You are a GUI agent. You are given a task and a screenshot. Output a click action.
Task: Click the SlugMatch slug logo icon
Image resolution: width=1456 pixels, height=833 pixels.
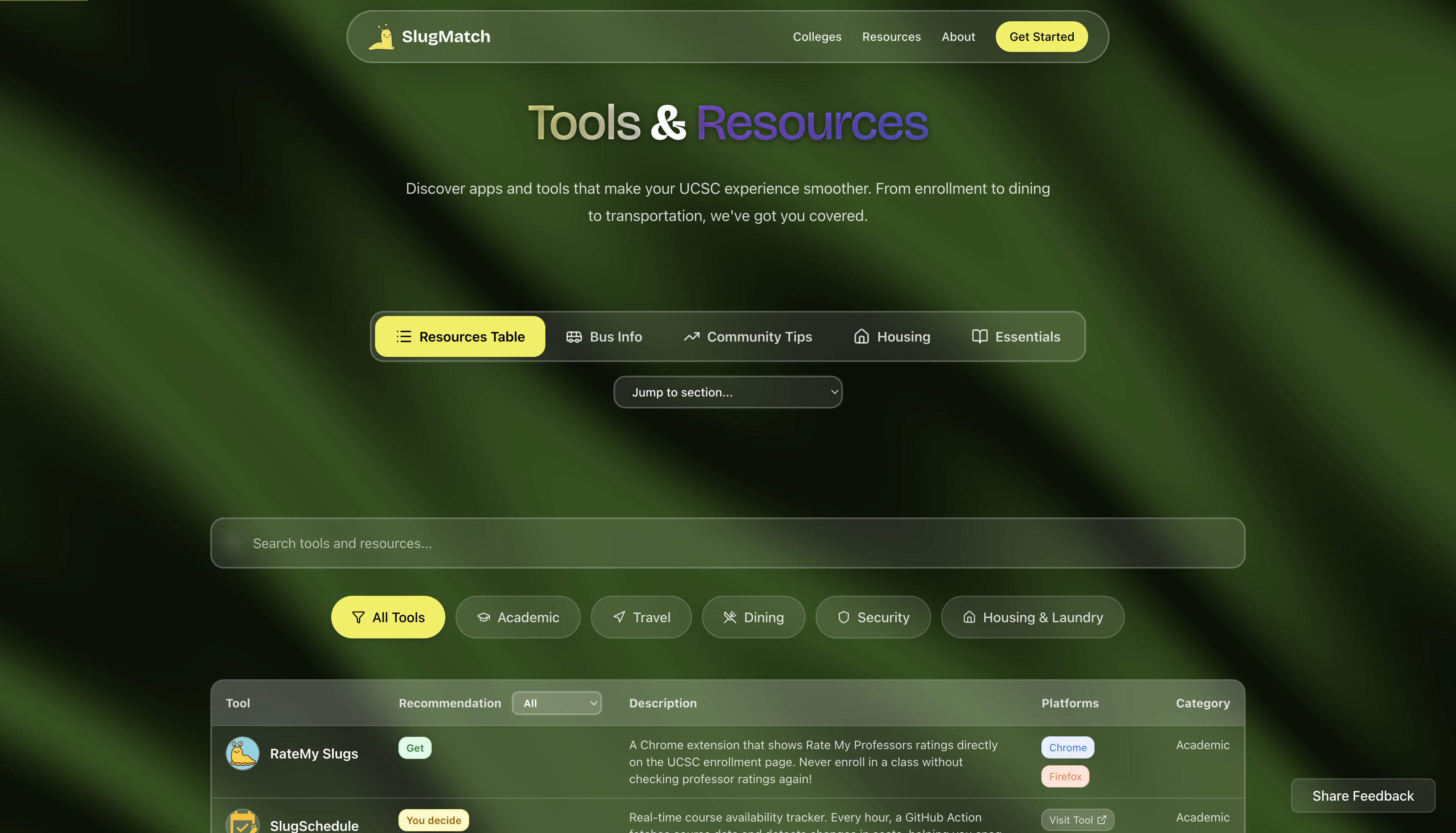coord(381,37)
